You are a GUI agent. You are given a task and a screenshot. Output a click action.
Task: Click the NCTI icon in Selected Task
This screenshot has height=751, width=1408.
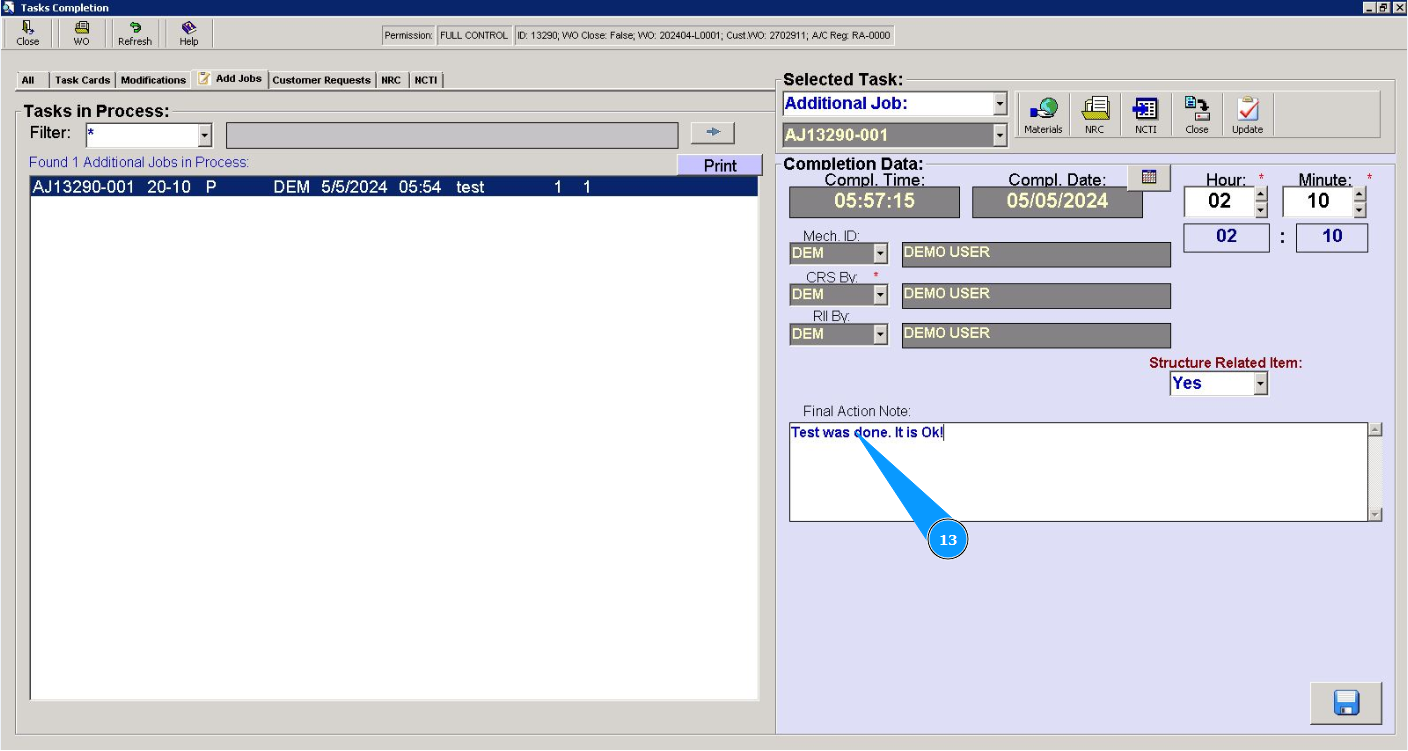pyautogui.click(x=1146, y=115)
